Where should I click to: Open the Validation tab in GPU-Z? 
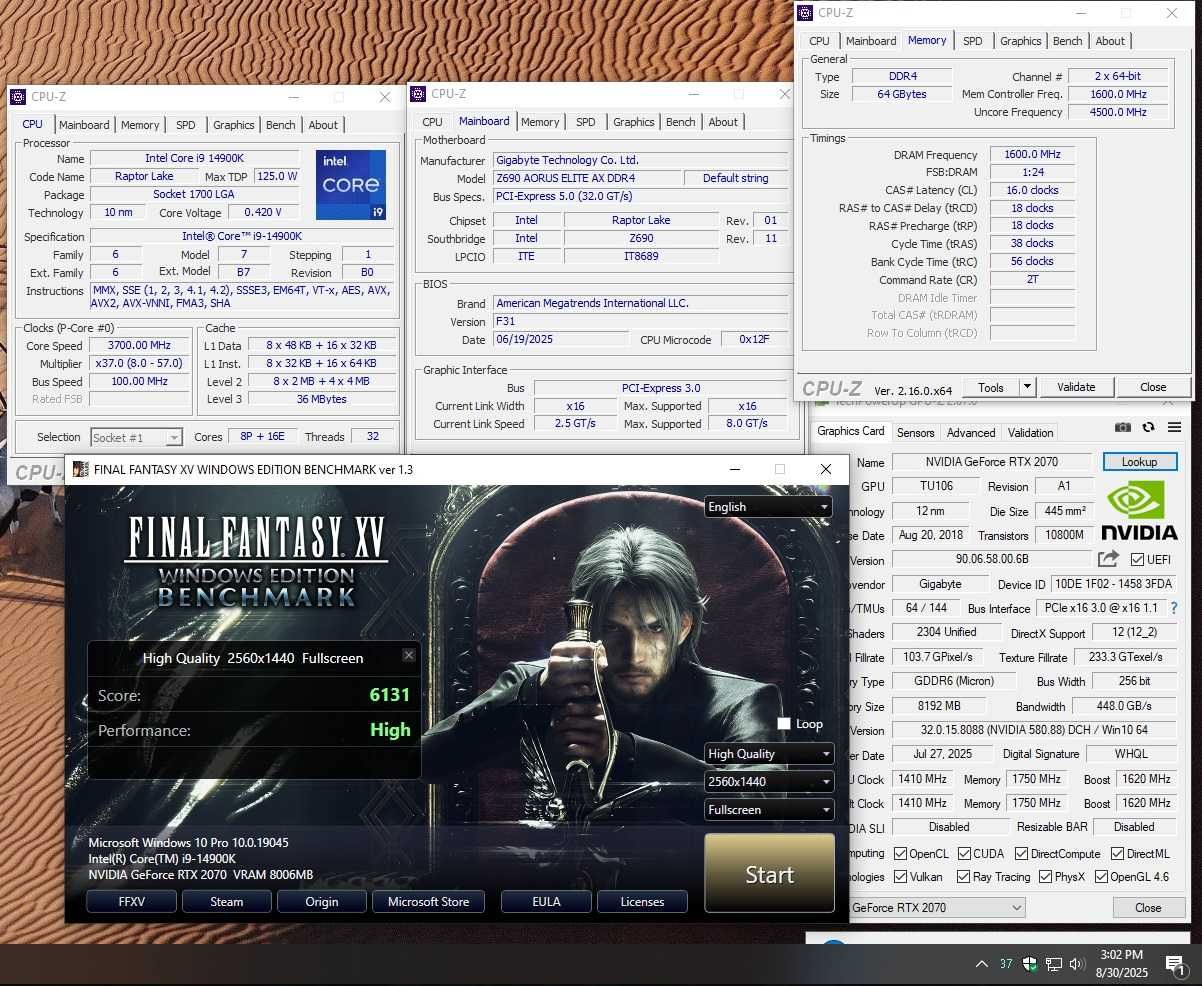pos(1030,433)
